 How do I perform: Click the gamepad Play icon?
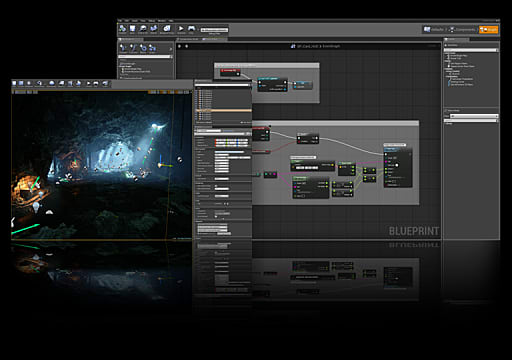191,29
